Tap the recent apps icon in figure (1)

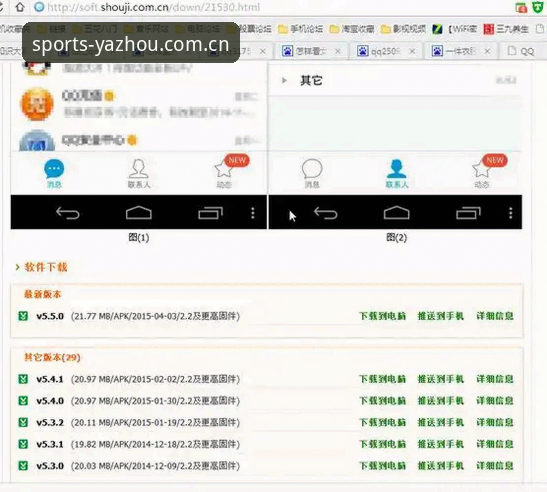click(210, 213)
